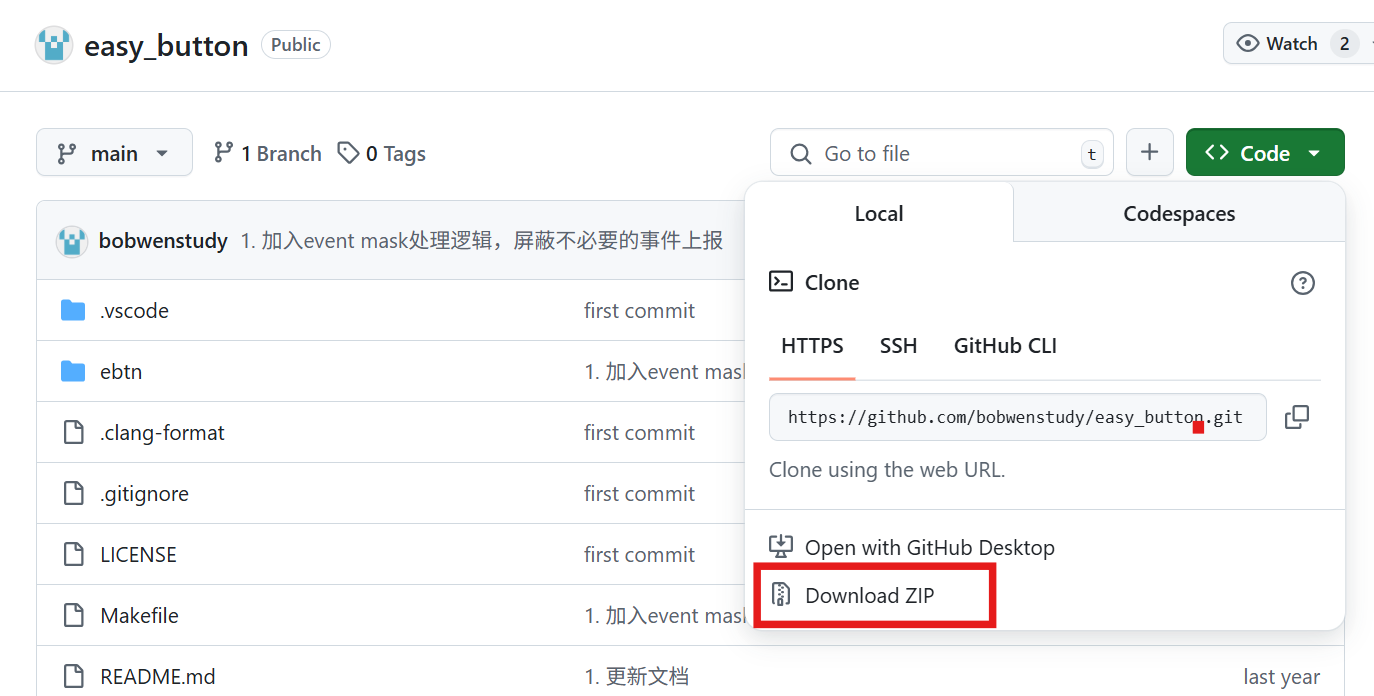Screen dimensions: 1374x696
Task: Open the ebtn folder name
Action: point(121,372)
